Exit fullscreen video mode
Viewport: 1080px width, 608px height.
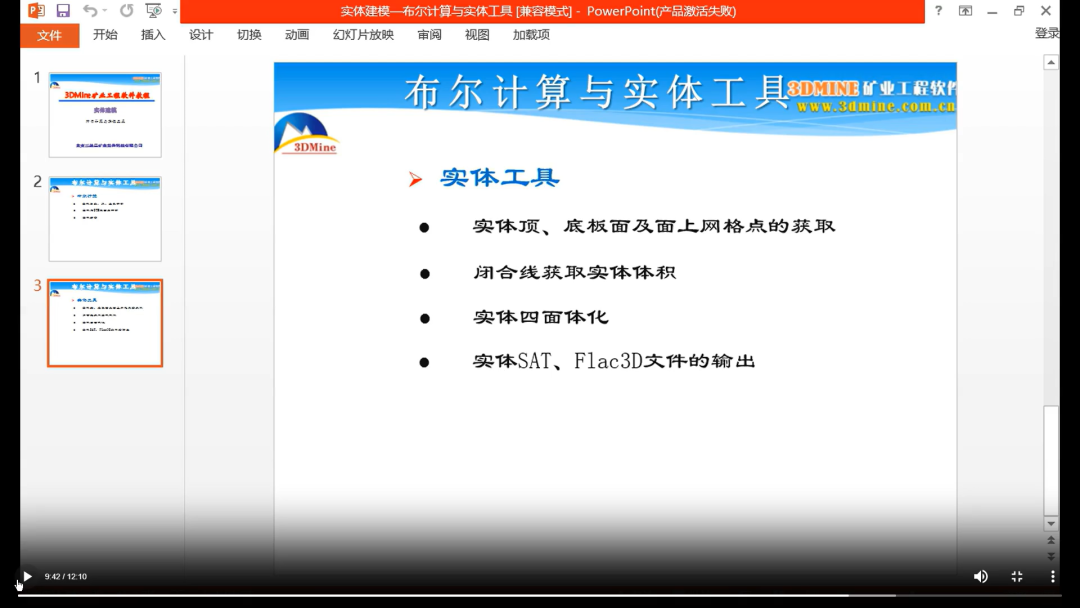tap(1017, 576)
